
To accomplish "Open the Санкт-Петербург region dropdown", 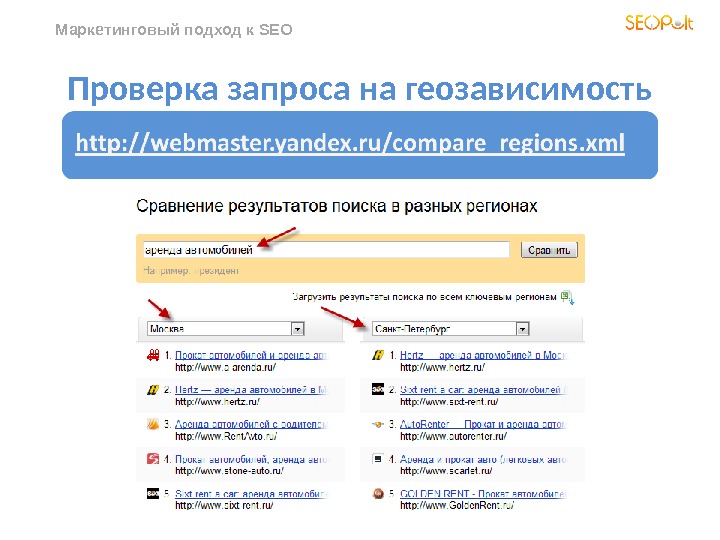I will tap(450, 329).
